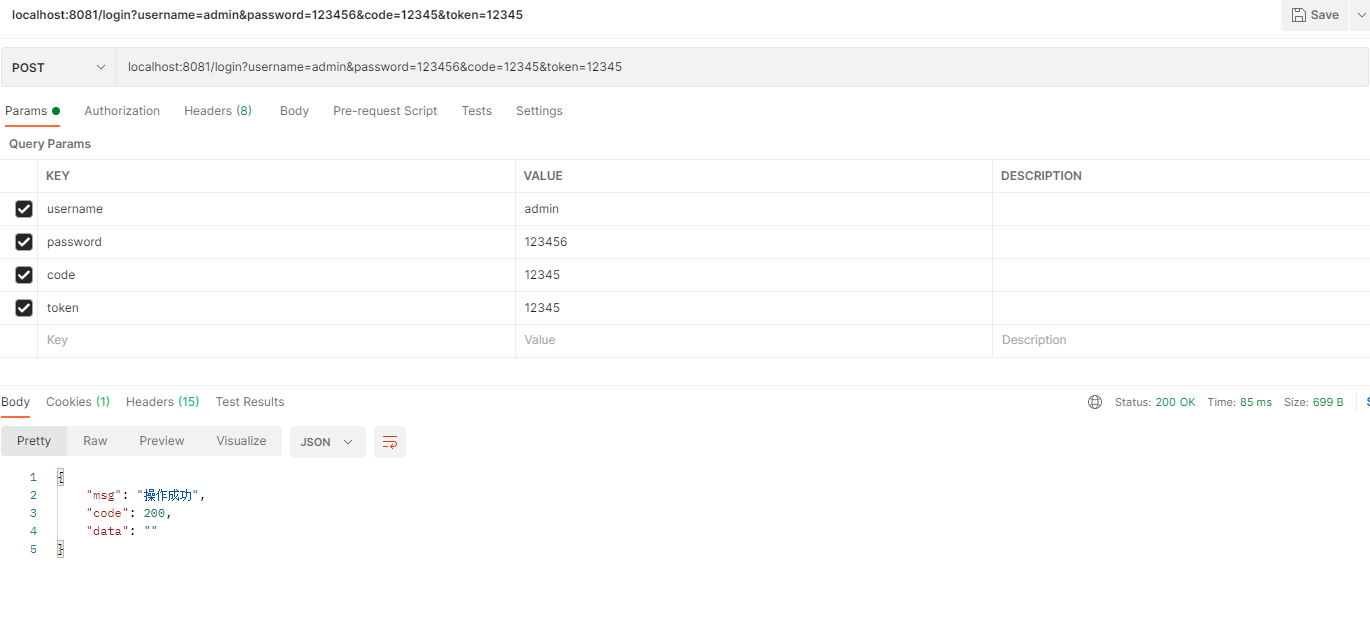Select the Pretty view button

pos(34,441)
